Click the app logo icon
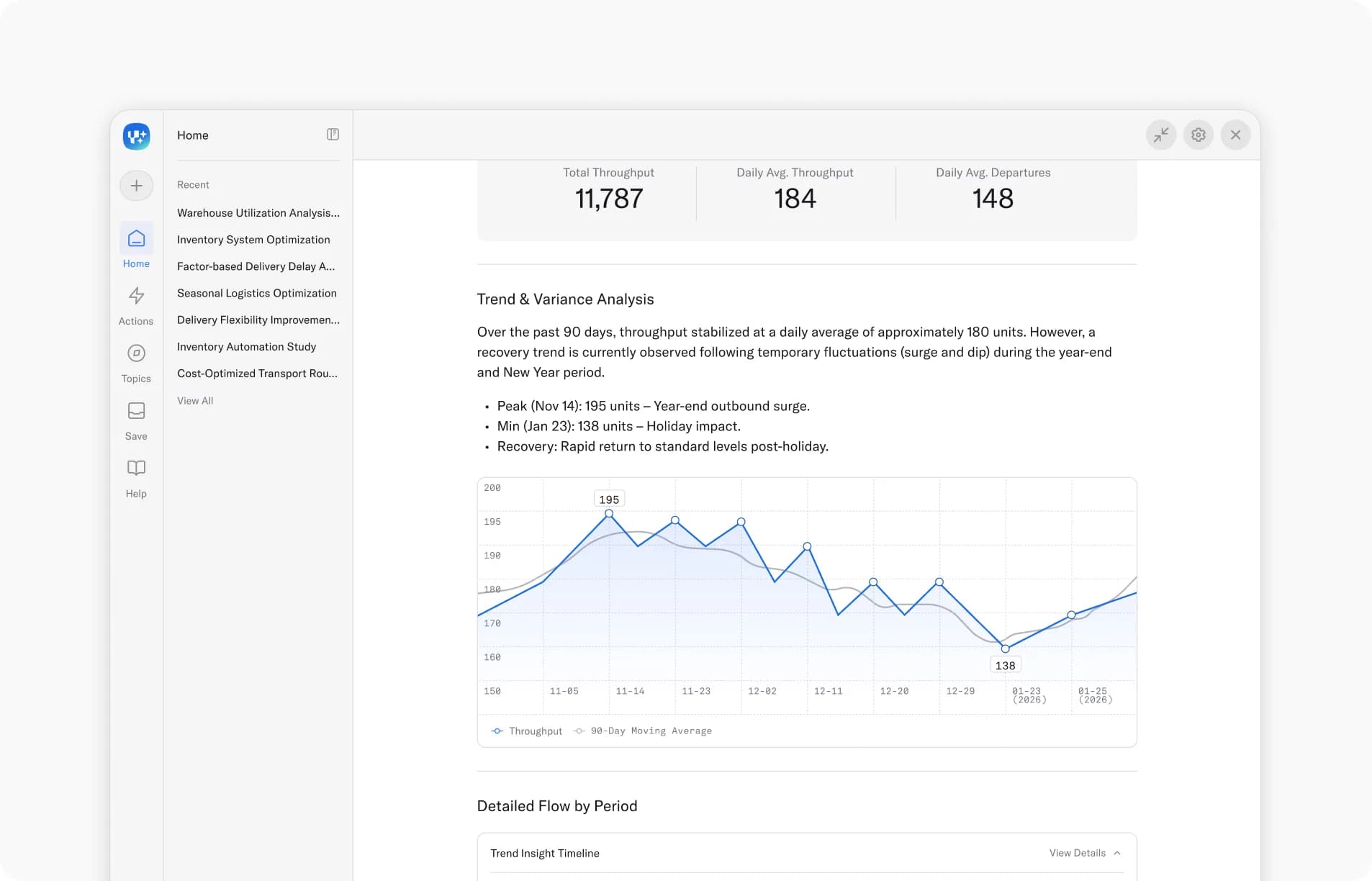Viewport: 1372px width, 881px height. coord(136,135)
